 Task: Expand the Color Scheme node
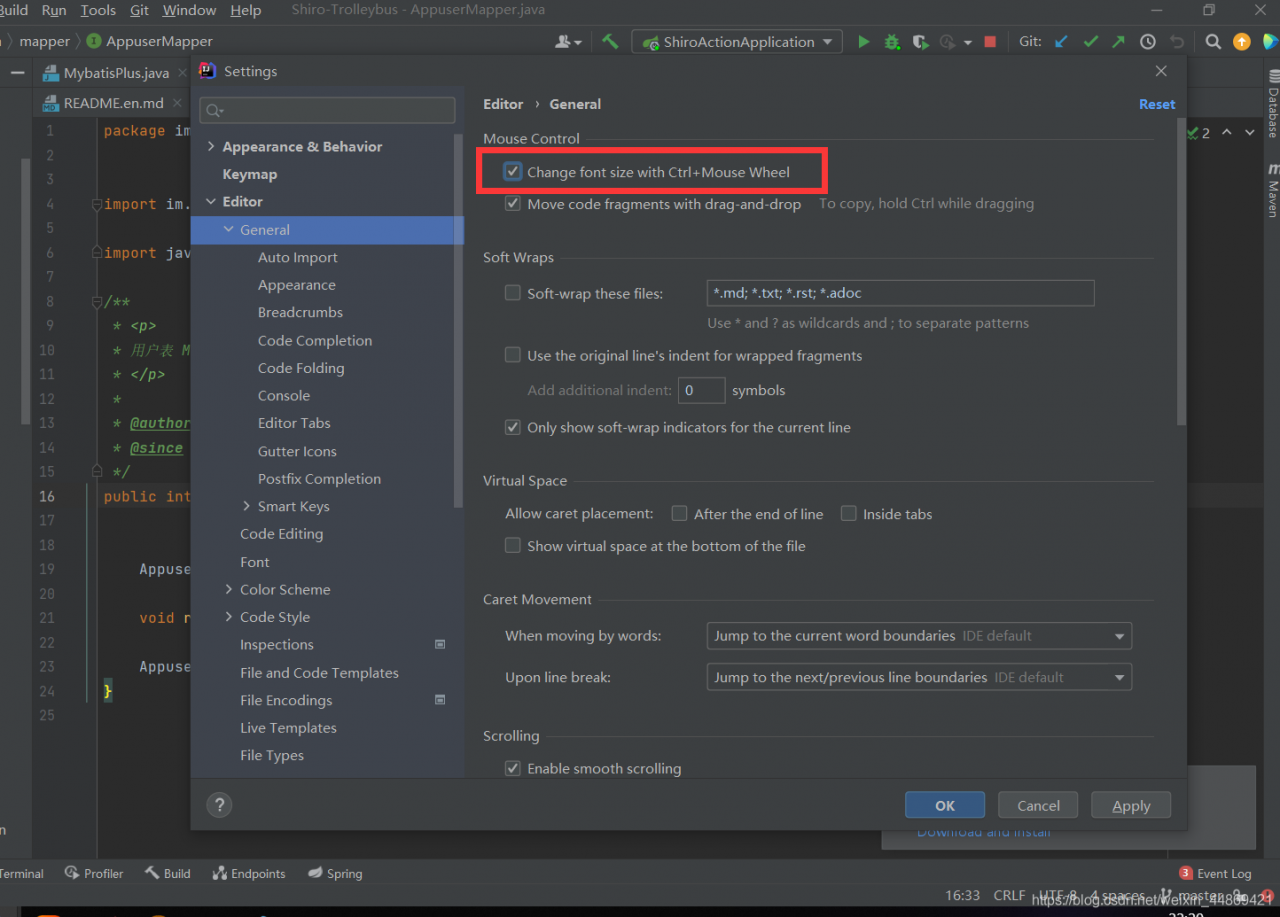tap(229, 589)
